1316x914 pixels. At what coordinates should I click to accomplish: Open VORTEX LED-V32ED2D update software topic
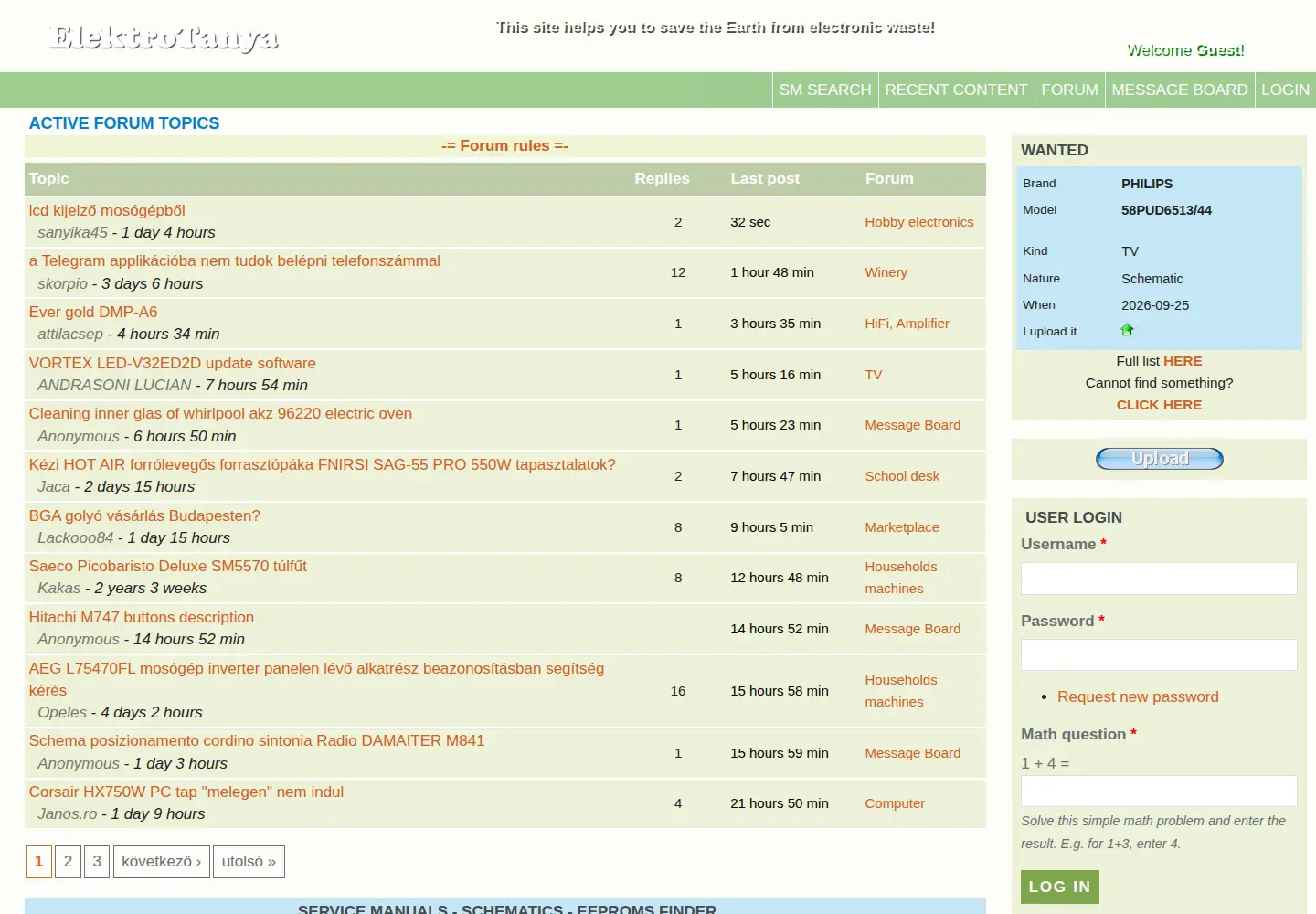pyautogui.click(x=172, y=363)
